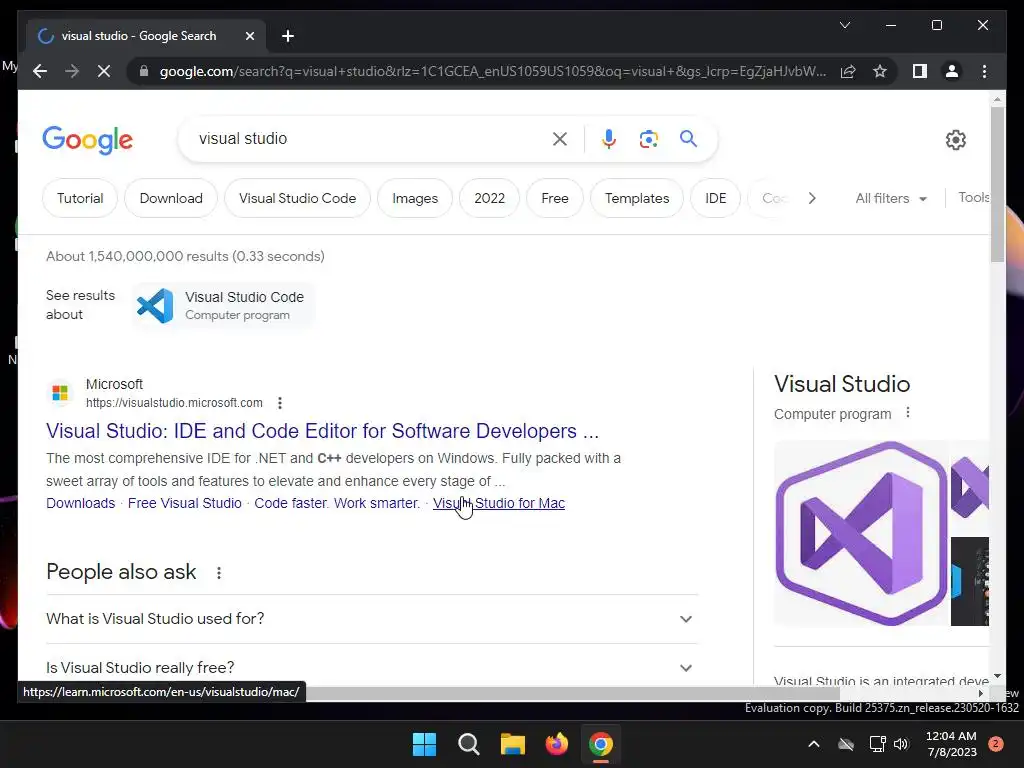Image resolution: width=1024 pixels, height=768 pixels.
Task: Click Chrome icon in taskbar
Action: 601,744
